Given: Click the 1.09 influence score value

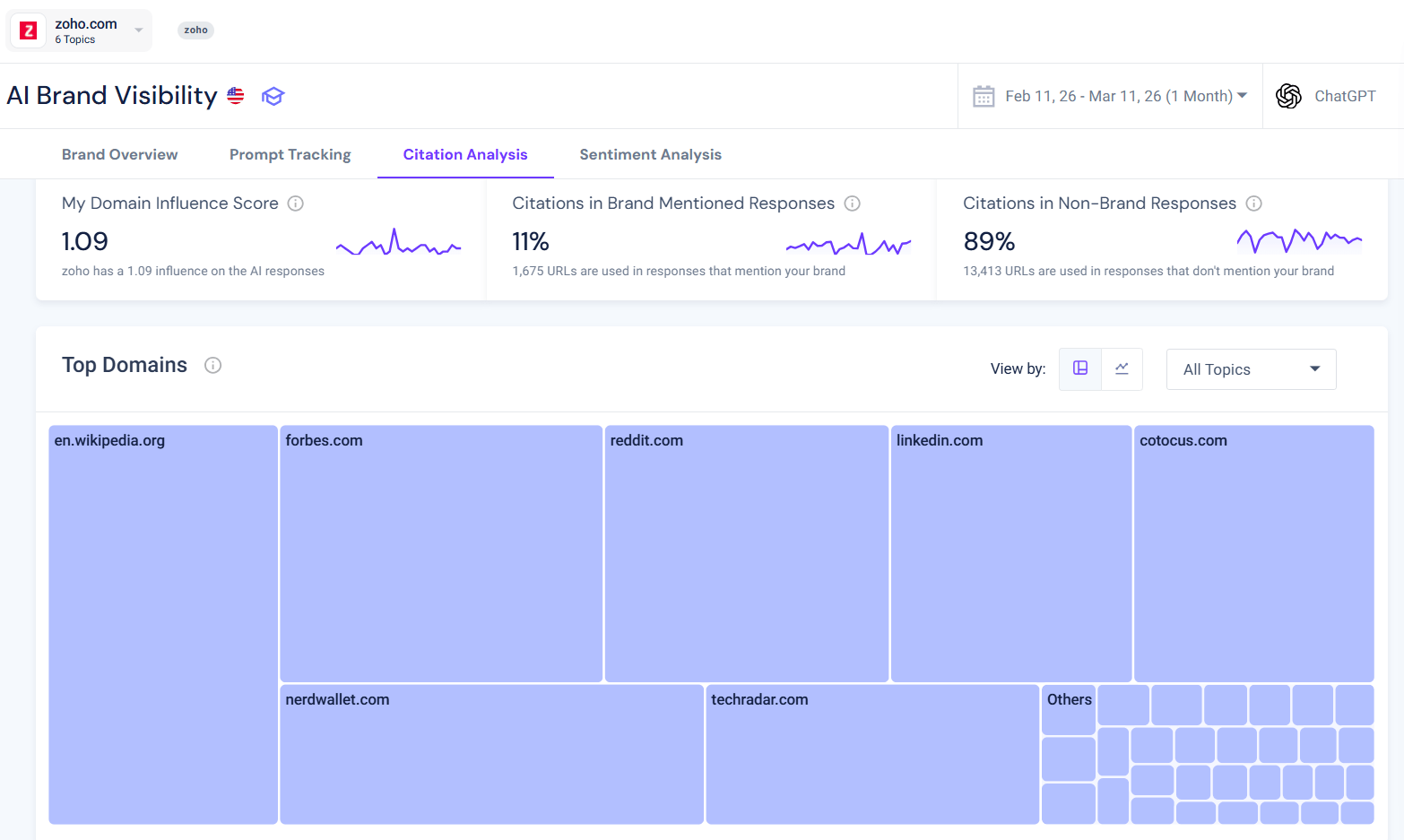Looking at the screenshot, I should click(85, 241).
